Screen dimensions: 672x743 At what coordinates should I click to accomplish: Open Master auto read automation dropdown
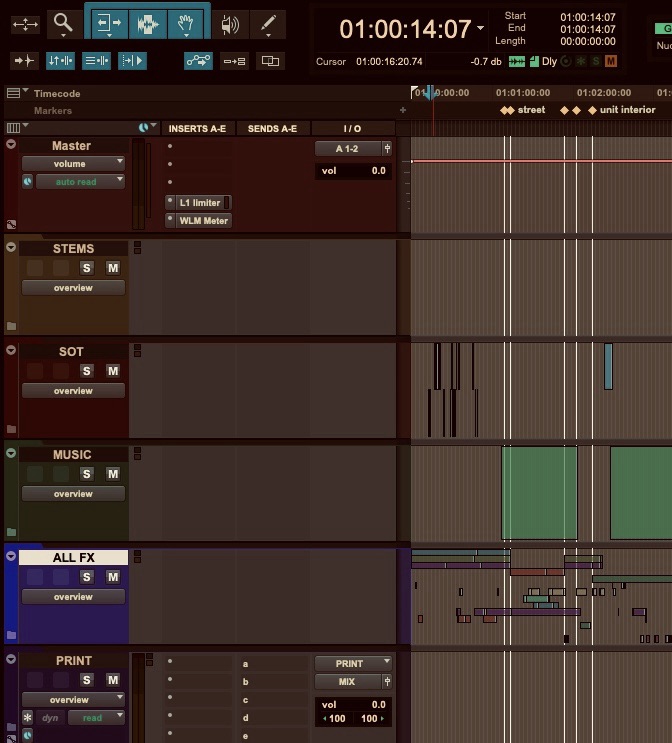click(80, 182)
